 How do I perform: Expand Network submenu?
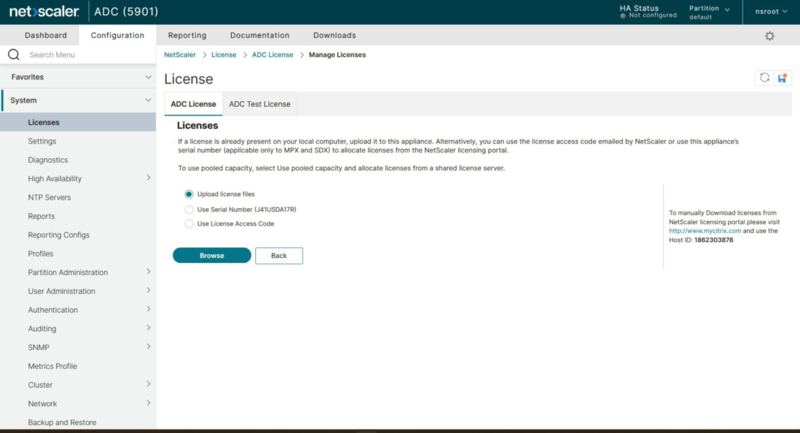pyautogui.click(x=148, y=403)
